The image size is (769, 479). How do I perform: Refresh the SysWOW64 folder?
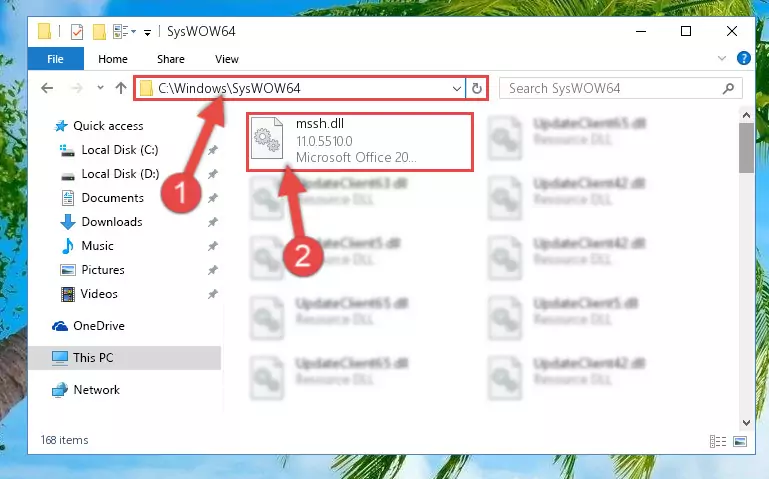coord(476,89)
